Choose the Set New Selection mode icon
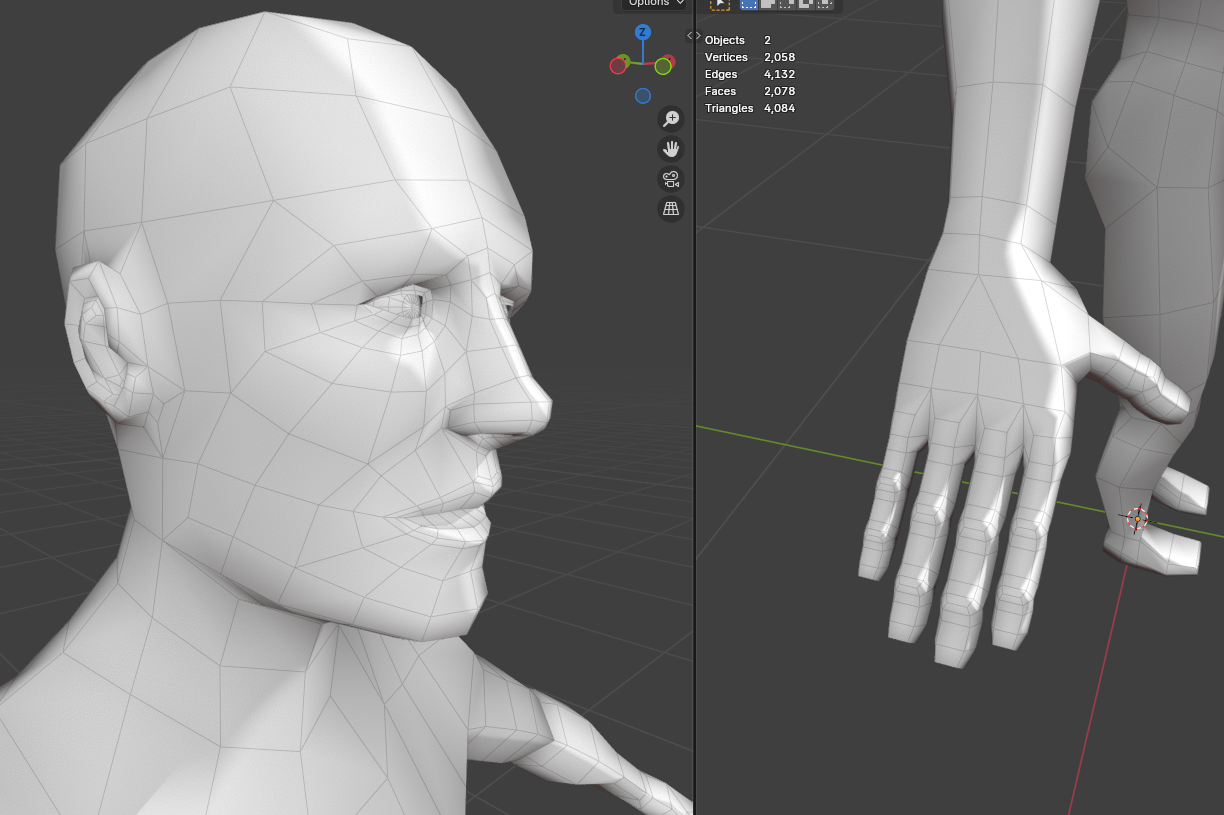This screenshot has height=815, width=1224. coord(749,4)
